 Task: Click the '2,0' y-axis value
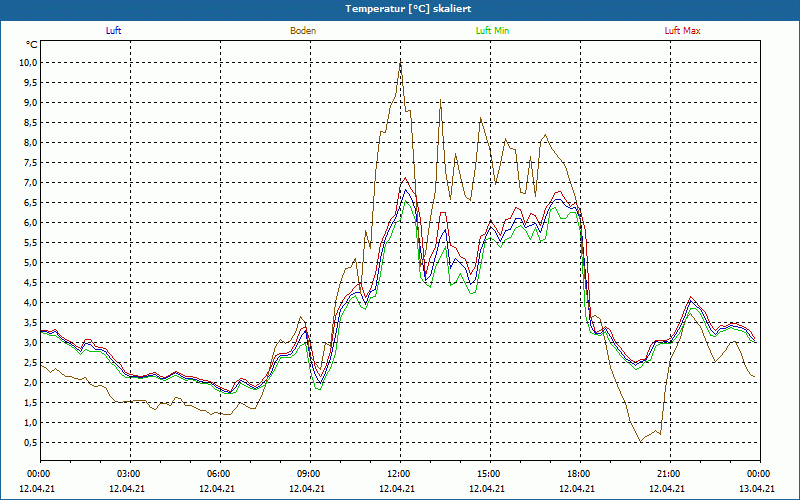coord(31,383)
